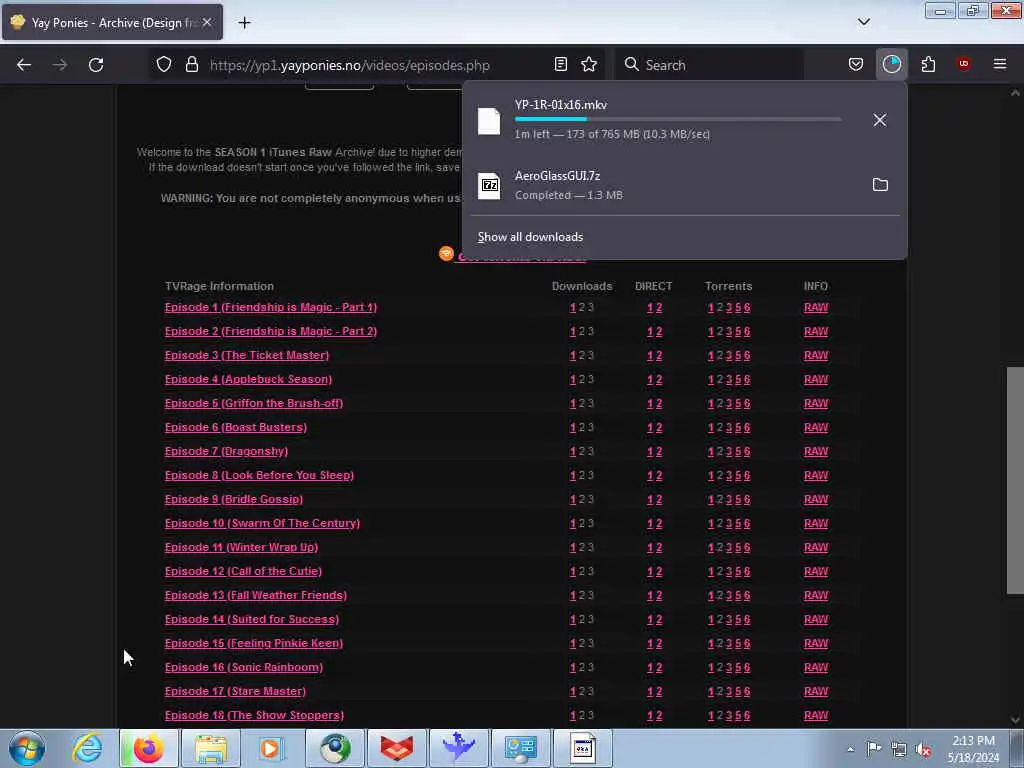Switch to Firefox taskbar button
The height and width of the screenshot is (768, 1024).
(x=149, y=748)
